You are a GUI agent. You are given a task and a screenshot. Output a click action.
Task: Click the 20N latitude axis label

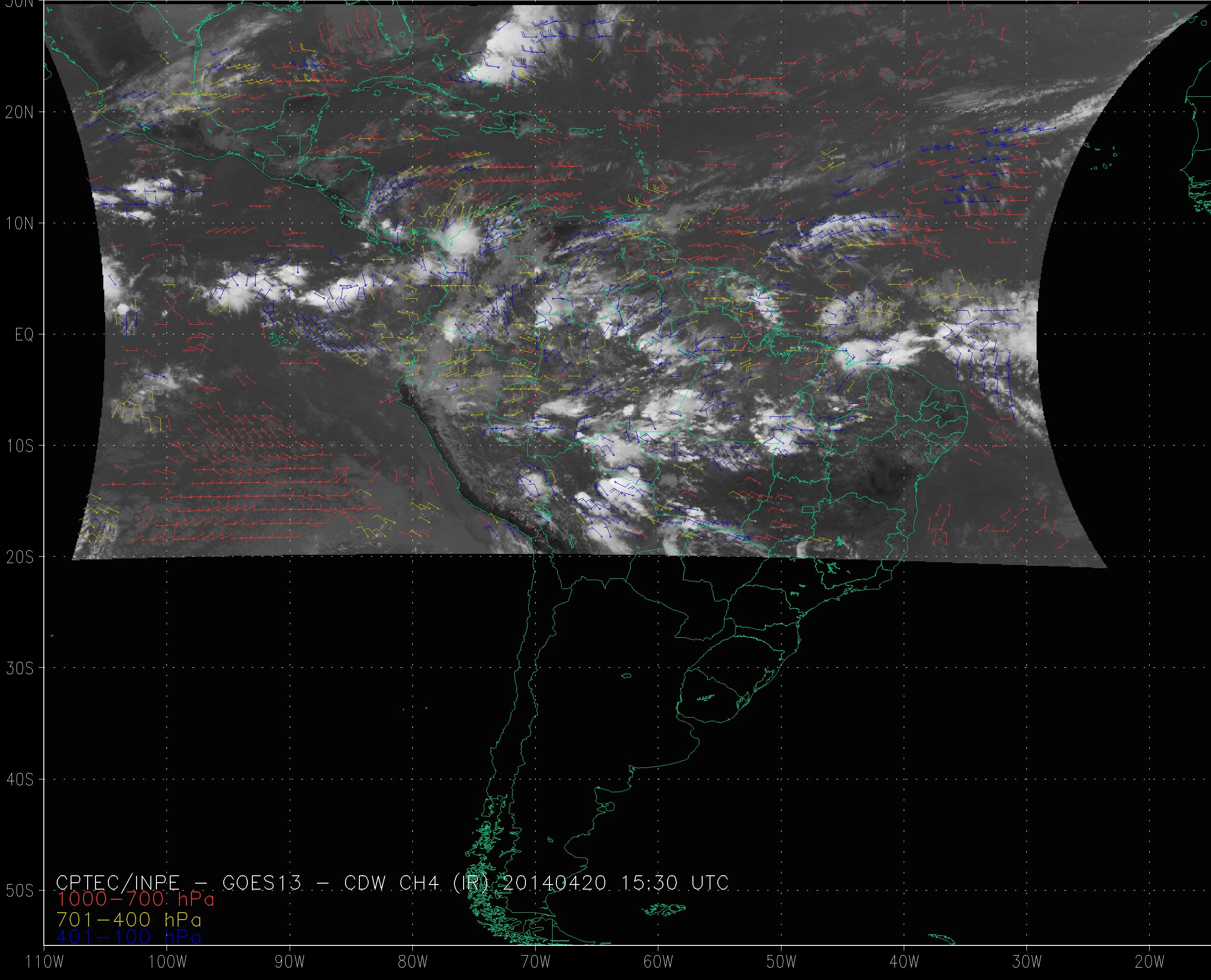[19, 113]
